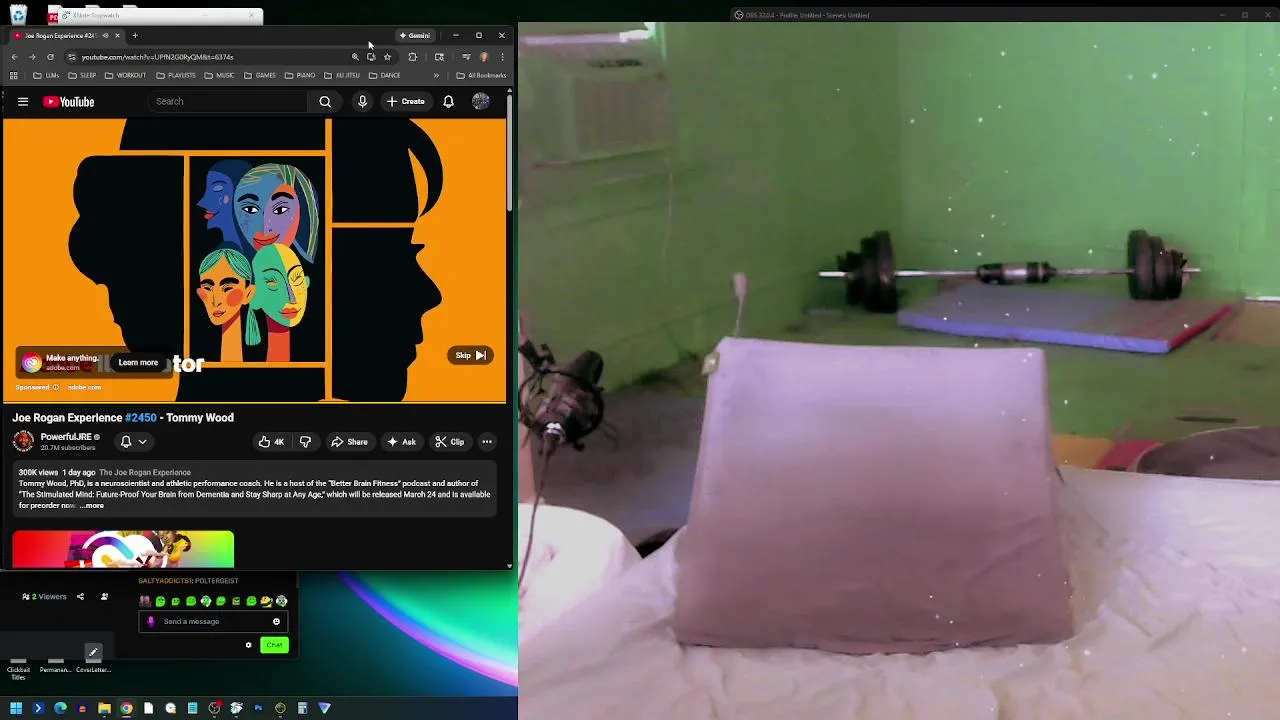This screenshot has height=720, width=1280.
Task: Click the YouTube search magnifier button
Action: 325,101
